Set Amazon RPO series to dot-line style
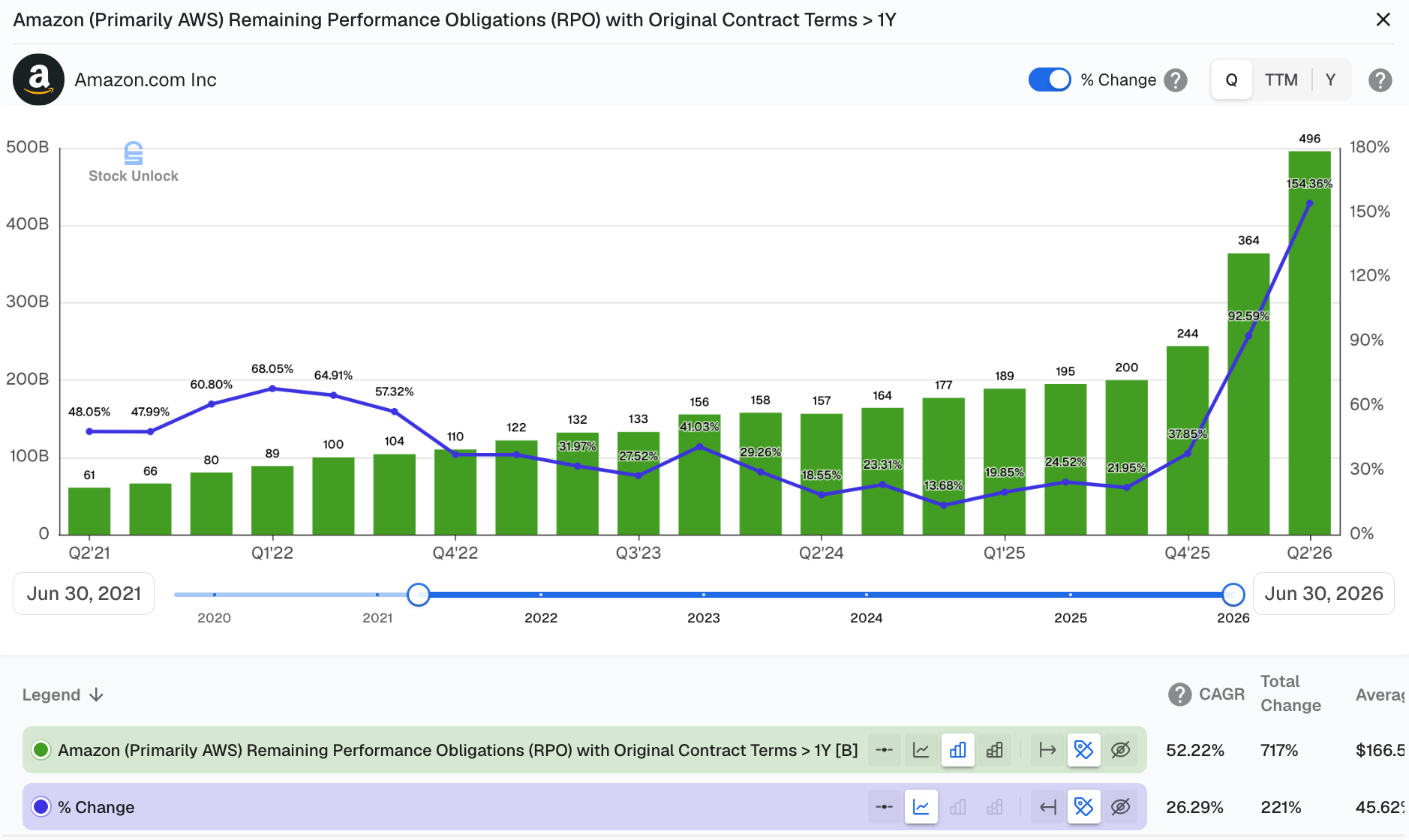Image resolution: width=1409 pixels, height=840 pixels. pos(885,750)
